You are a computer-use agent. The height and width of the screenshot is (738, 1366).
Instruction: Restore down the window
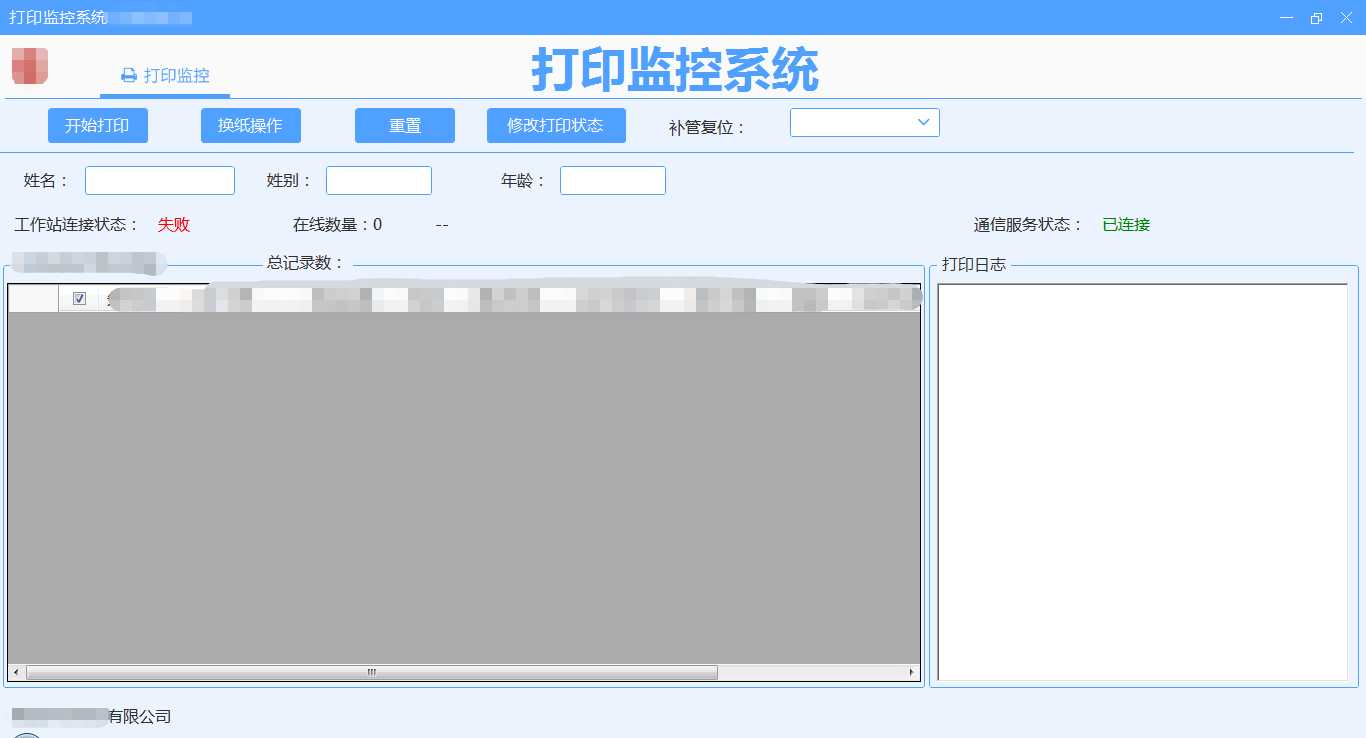point(1316,18)
